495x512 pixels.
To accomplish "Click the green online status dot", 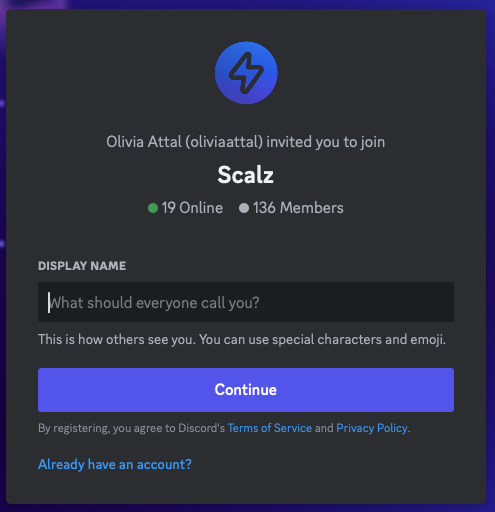I will (153, 208).
